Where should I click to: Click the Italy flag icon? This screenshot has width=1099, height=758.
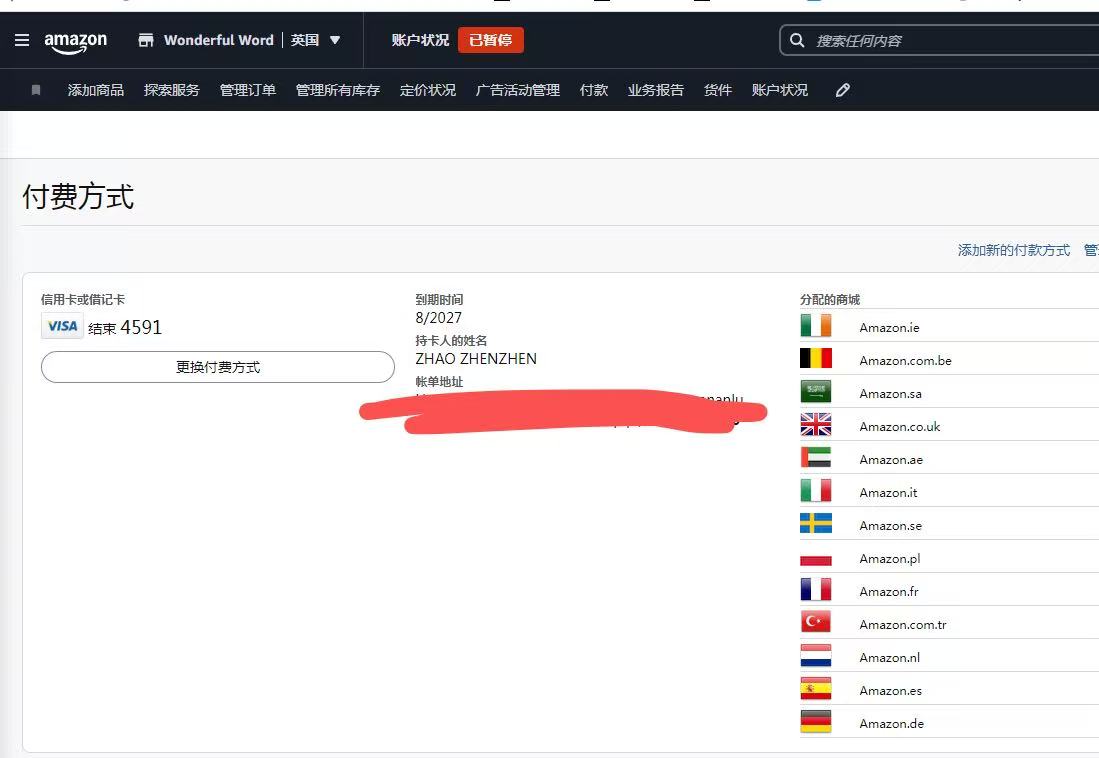click(x=816, y=490)
